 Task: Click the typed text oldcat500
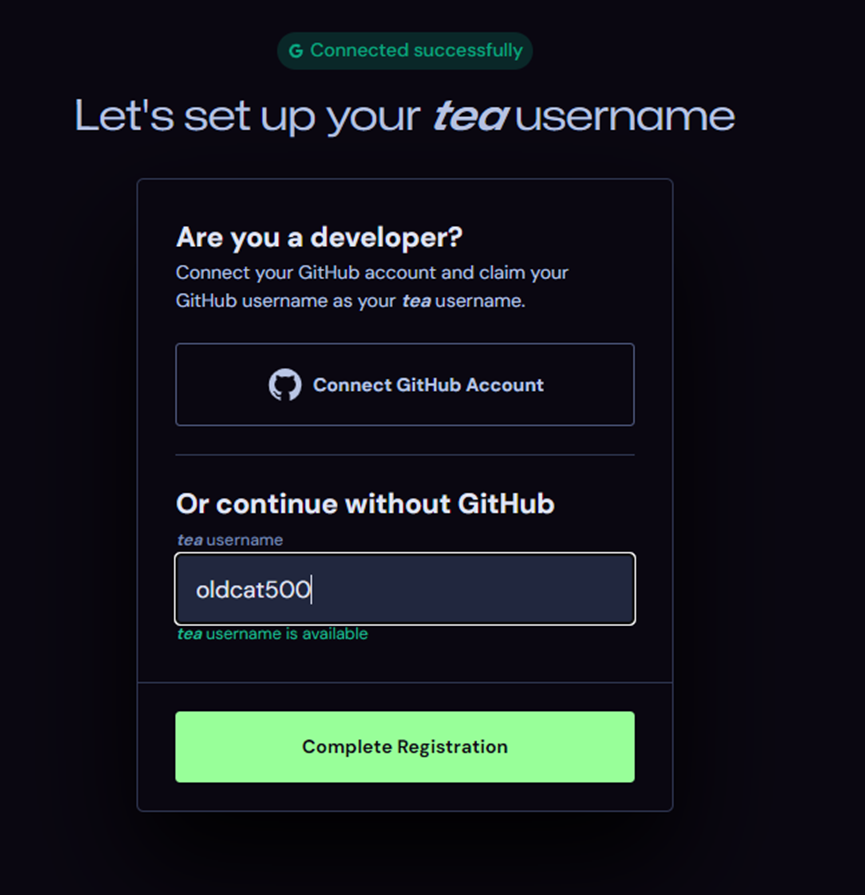coord(253,590)
